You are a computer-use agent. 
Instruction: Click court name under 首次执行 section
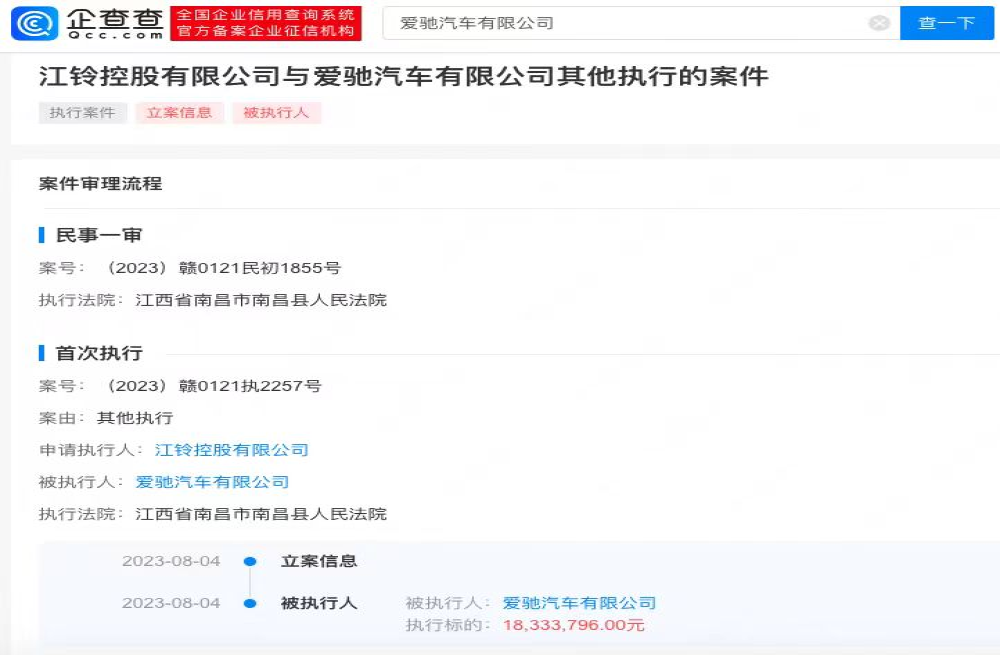[261, 513]
